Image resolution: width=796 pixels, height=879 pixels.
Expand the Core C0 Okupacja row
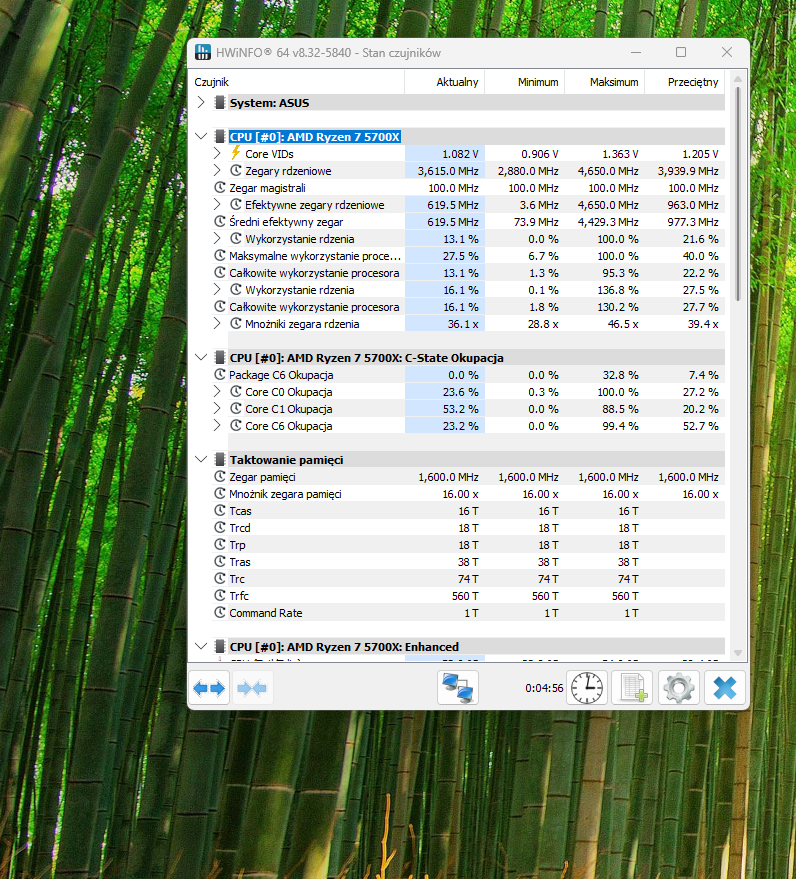point(218,392)
